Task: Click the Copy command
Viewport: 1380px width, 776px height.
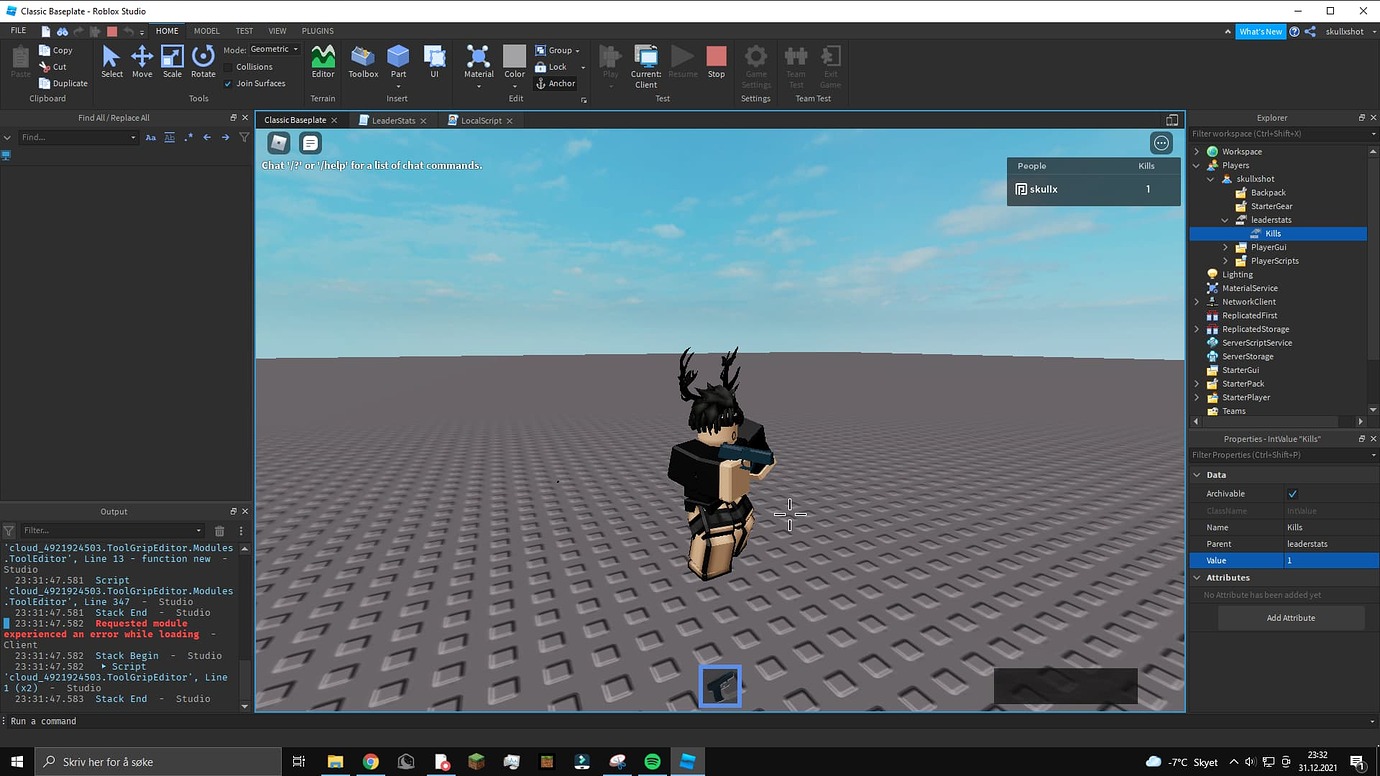Action: pyautogui.click(x=56, y=50)
